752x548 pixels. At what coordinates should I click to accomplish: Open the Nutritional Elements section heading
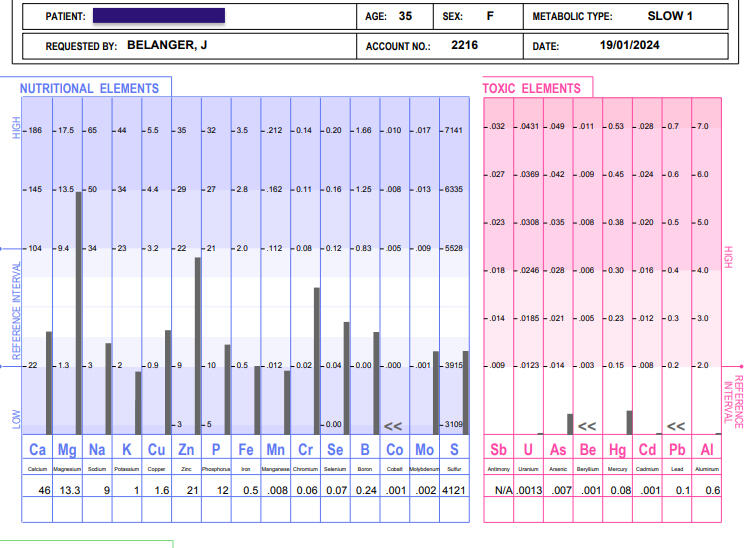(89, 89)
